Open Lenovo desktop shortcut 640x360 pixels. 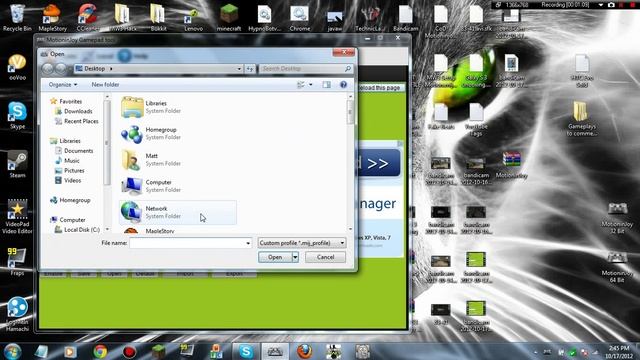tap(193, 18)
